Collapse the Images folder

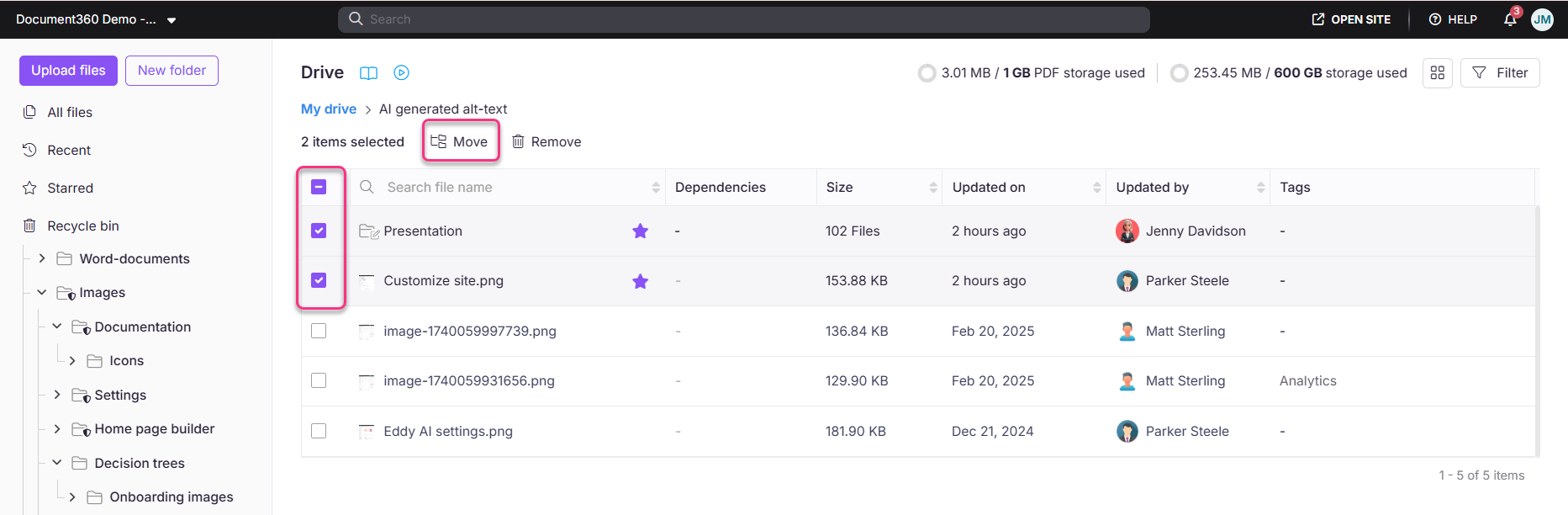click(x=42, y=292)
